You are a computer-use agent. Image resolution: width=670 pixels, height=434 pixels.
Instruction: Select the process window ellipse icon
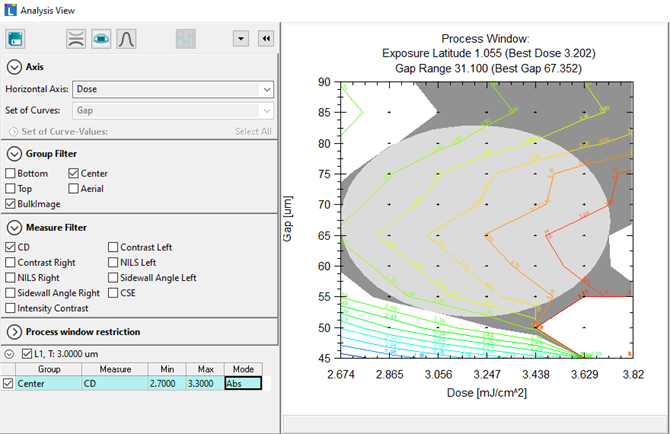click(x=100, y=39)
